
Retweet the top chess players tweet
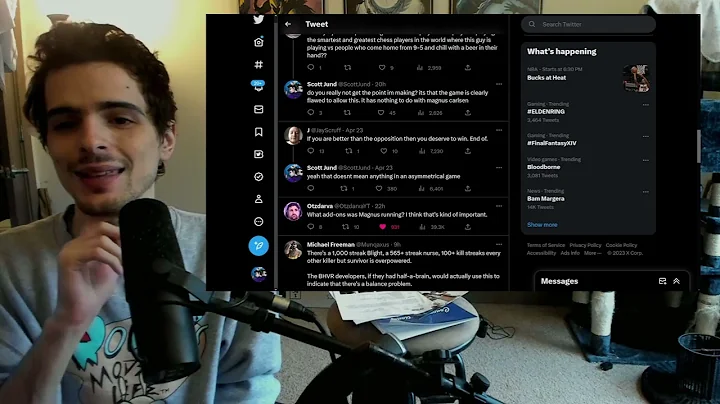click(348, 67)
